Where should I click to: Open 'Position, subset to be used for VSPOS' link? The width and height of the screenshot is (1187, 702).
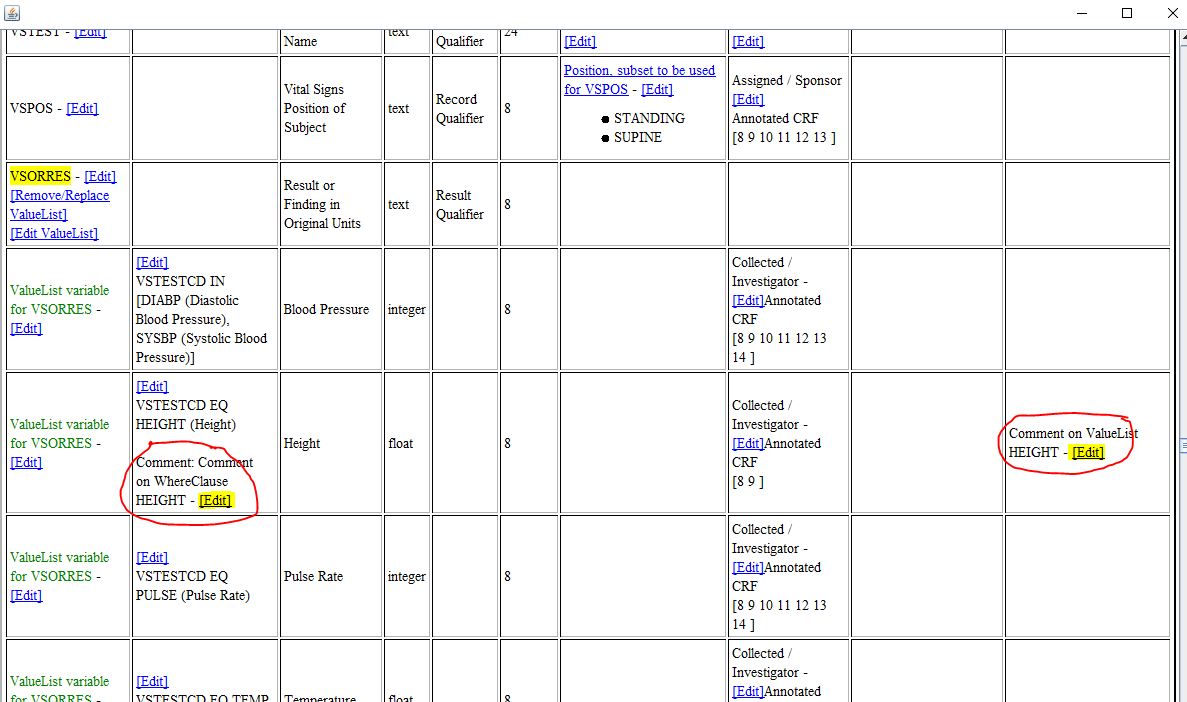tap(639, 80)
